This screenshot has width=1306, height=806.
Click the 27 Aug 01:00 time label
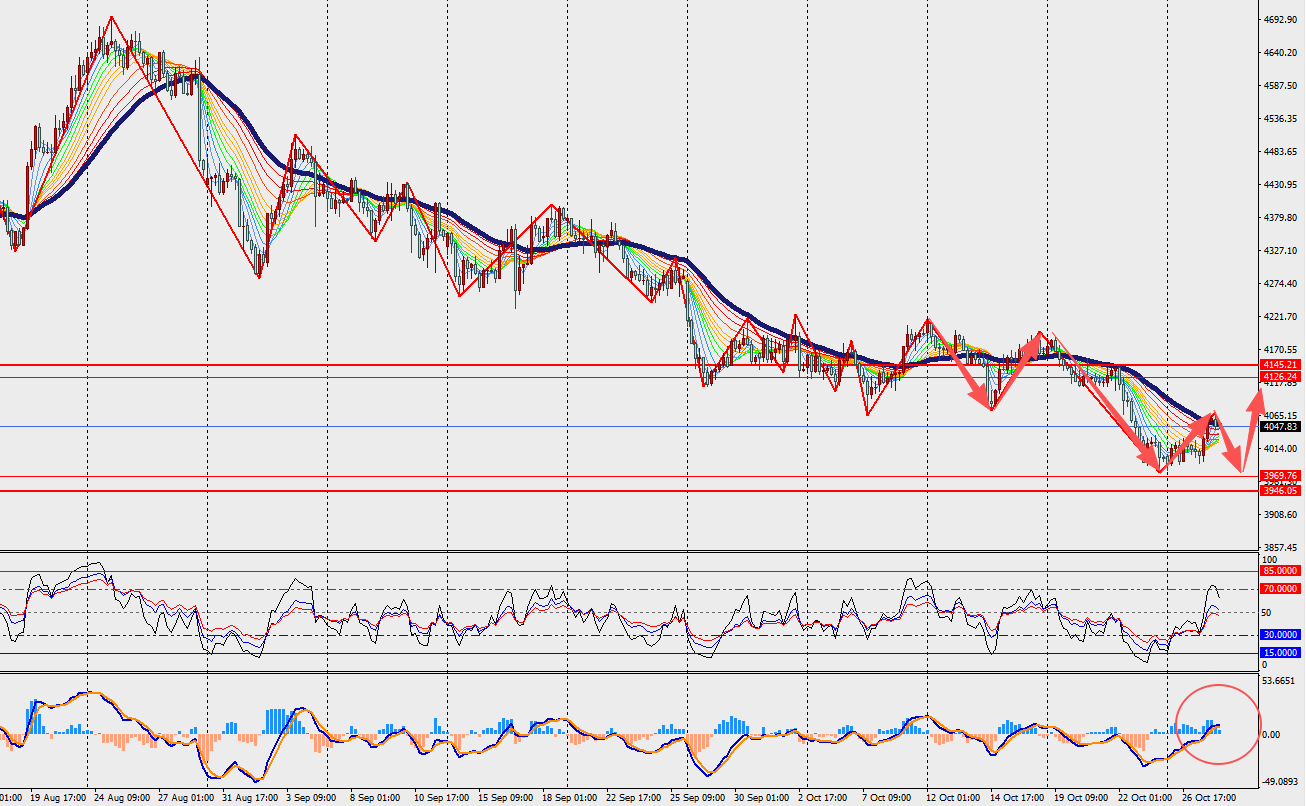coord(186,798)
